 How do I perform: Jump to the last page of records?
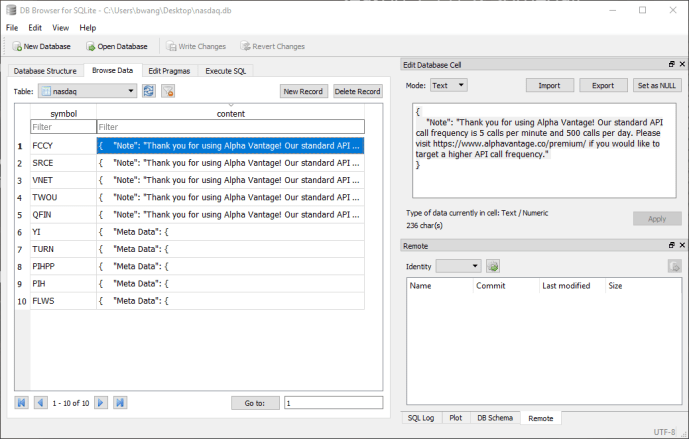[x=120, y=403]
